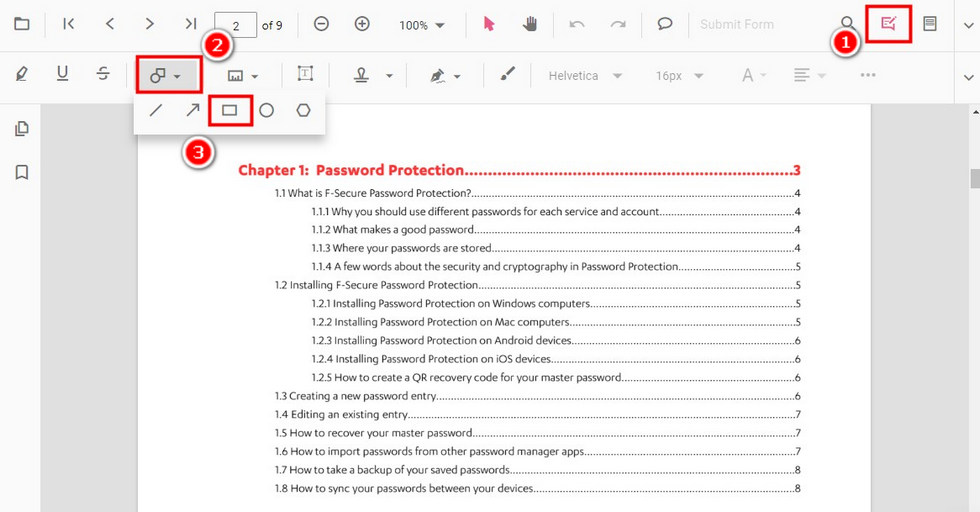980x512 pixels.
Task: Open the comment panel icon
Action: 665,24
